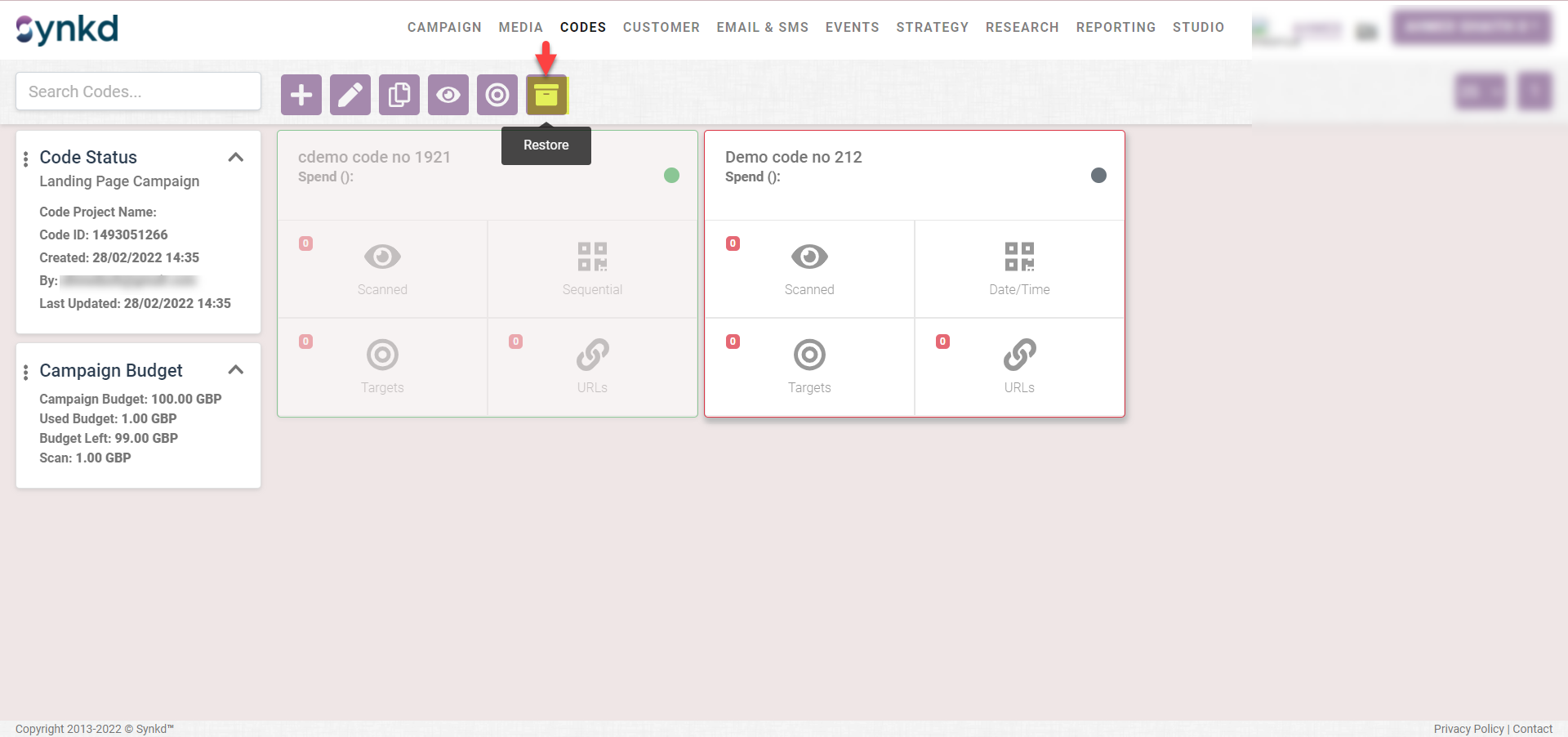Click Sequential QR icon on cdemo code 1921

[x=592, y=257]
